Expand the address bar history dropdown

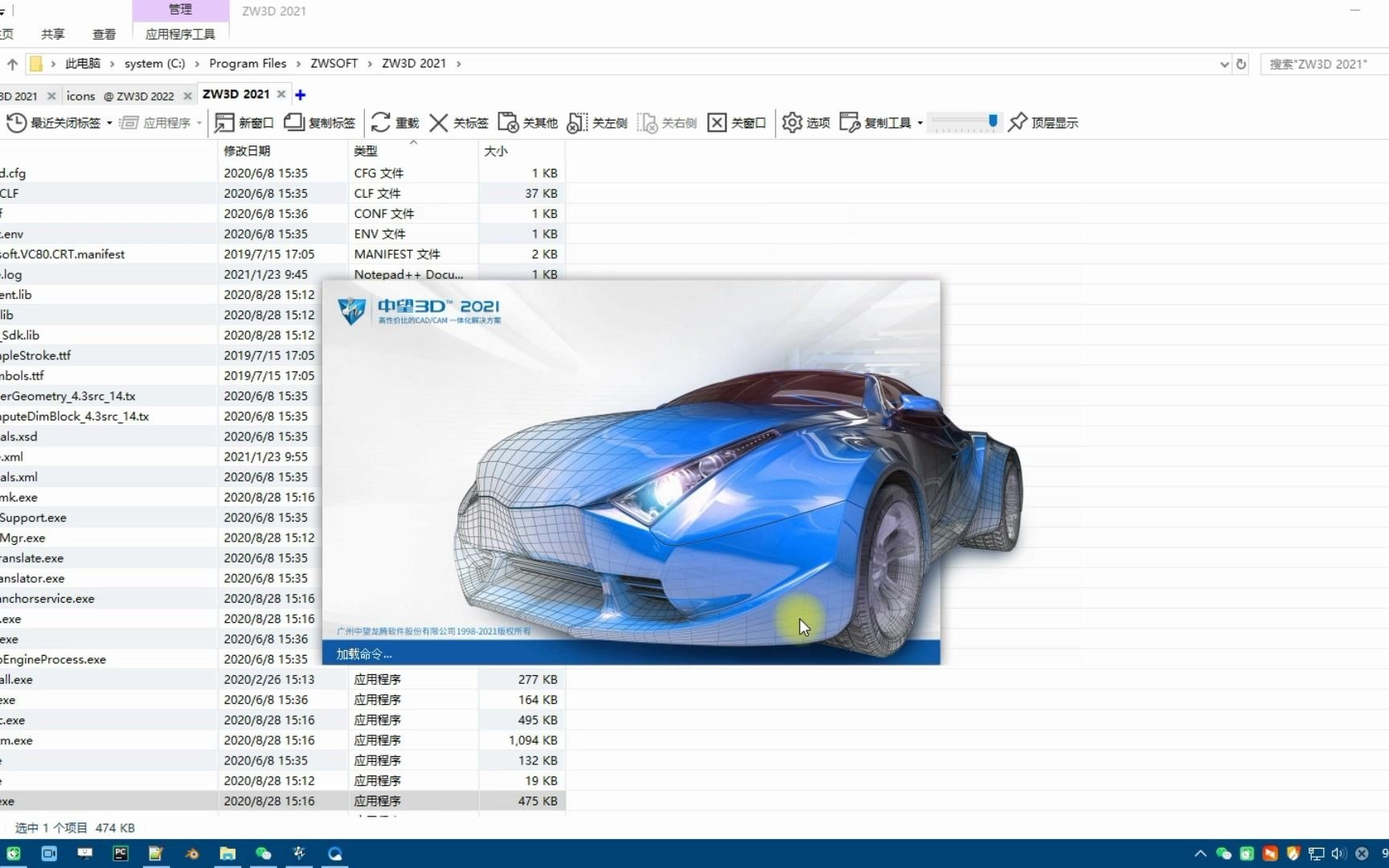pyautogui.click(x=1224, y=63)
